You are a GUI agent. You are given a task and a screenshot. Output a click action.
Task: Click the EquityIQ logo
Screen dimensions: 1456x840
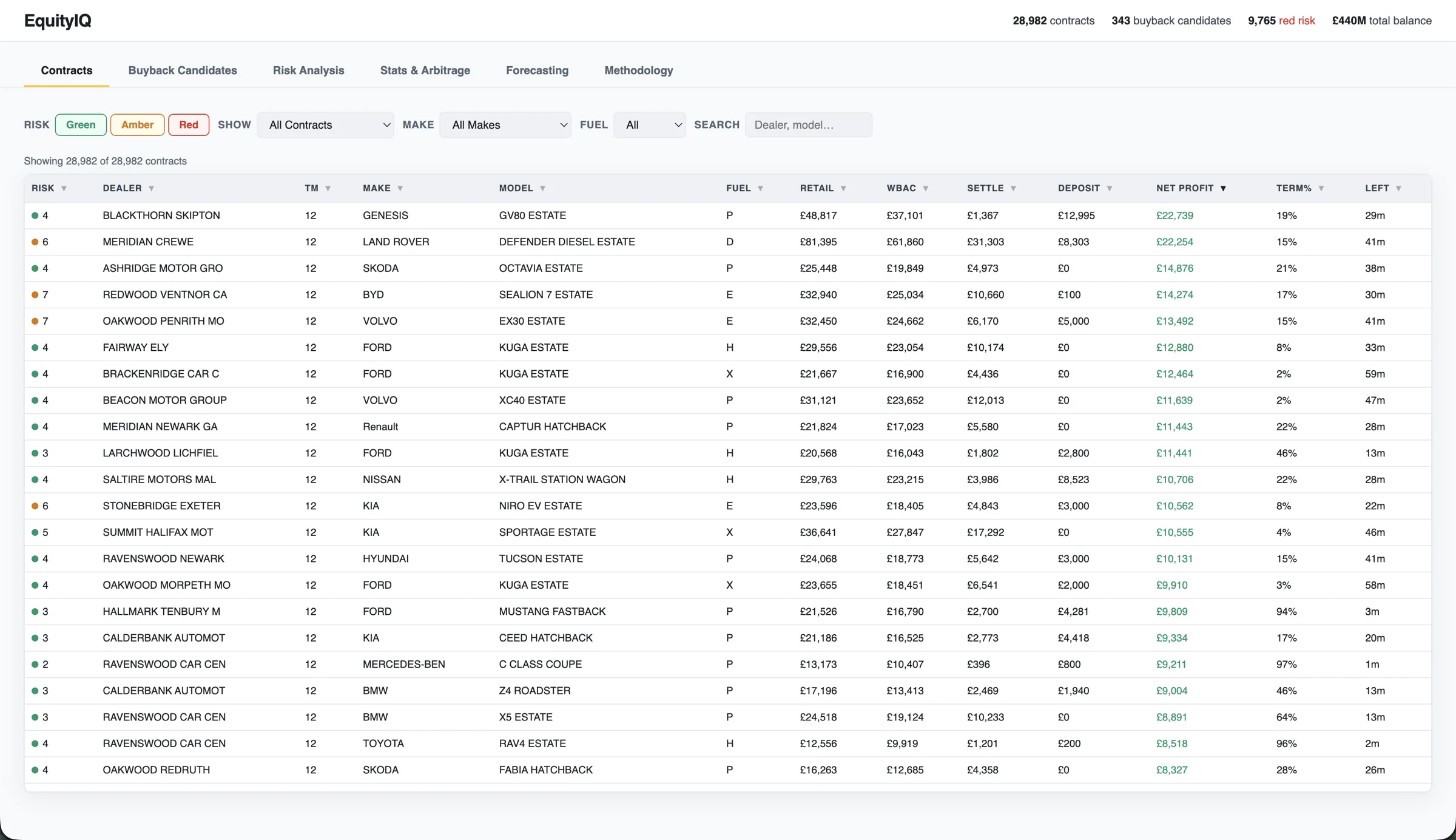58,21
